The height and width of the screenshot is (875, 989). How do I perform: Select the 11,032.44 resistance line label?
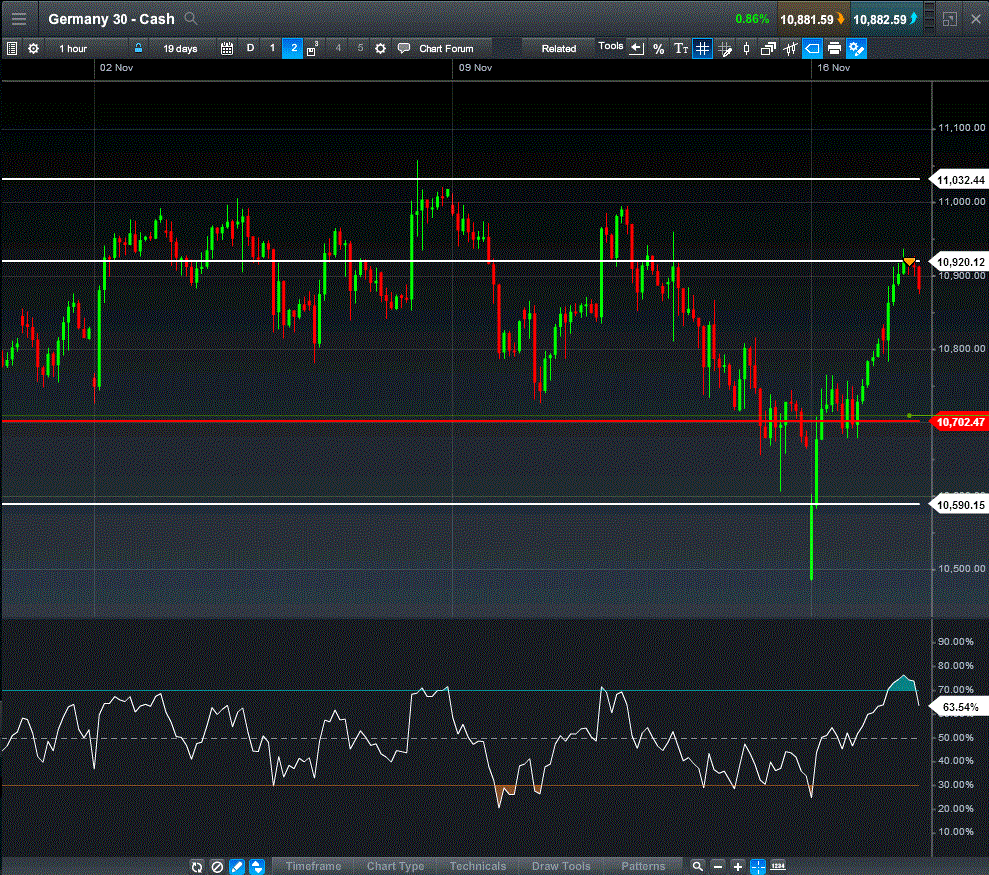(959, 180)
